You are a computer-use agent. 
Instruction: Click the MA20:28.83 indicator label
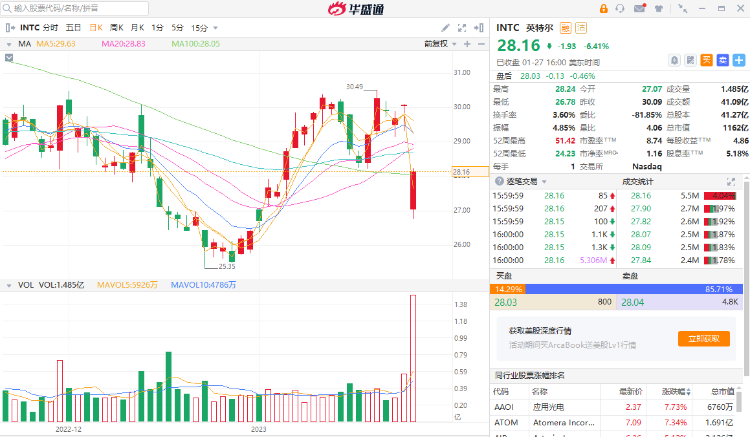pyautogui.click(x=123, y=44)
